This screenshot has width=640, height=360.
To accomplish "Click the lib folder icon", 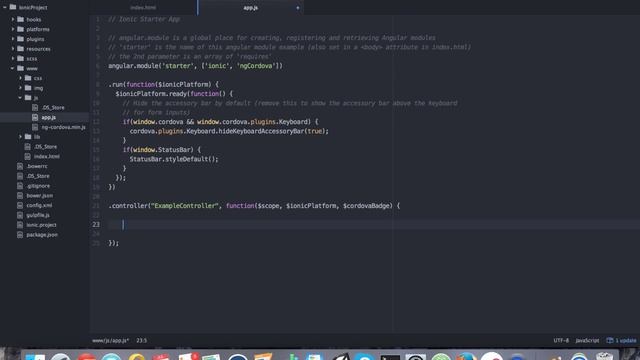I will pyautogui.click(x=28, y=137).
